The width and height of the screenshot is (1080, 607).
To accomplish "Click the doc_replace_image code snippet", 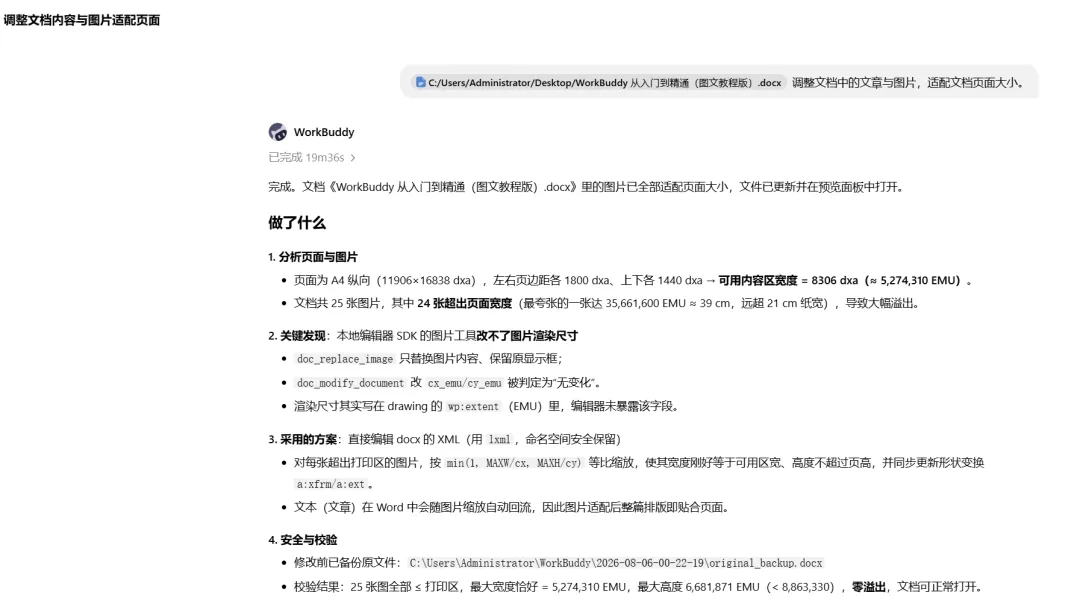I will pyautogui.click(x=344, y=359).
